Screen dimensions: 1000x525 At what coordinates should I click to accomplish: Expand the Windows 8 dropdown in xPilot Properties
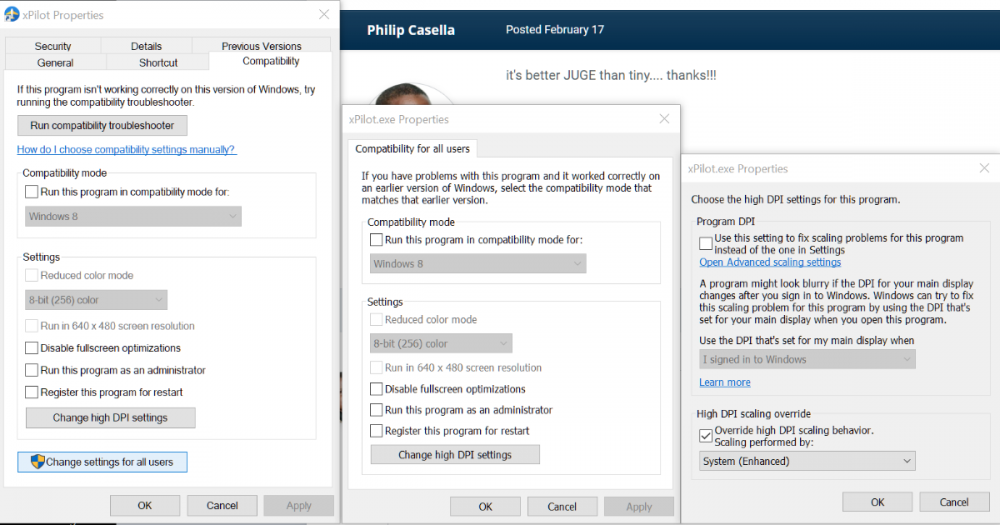pyautogui.click(x=133, y=216)
